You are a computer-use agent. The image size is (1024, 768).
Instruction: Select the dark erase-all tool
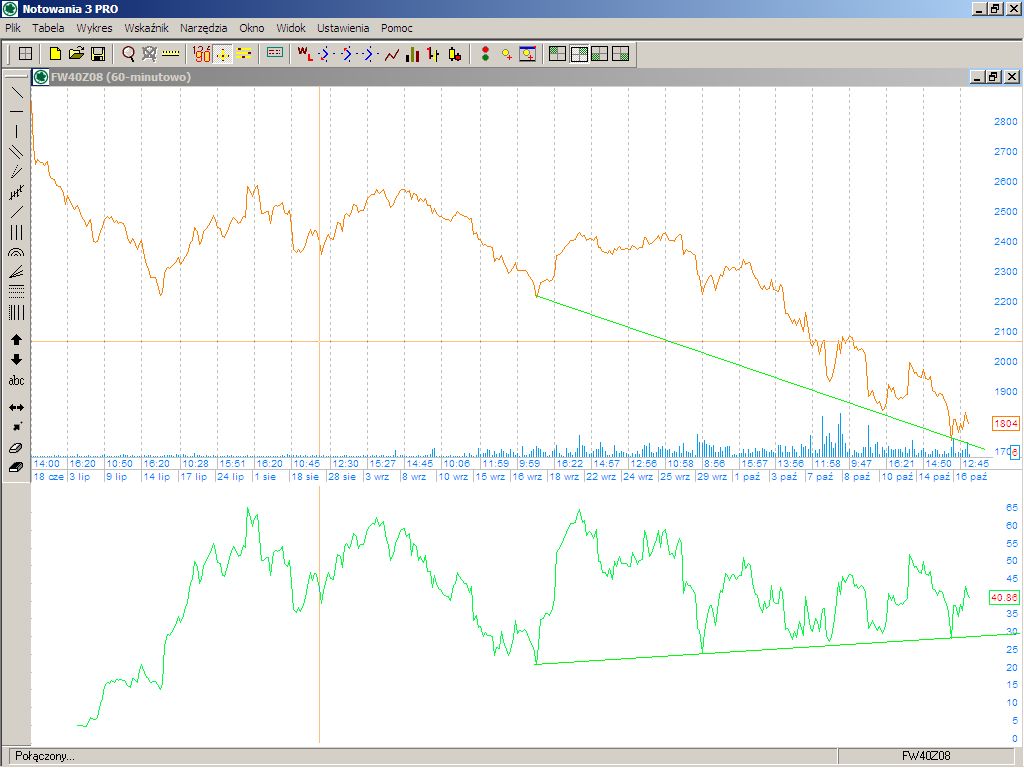[x=16, y=467]
